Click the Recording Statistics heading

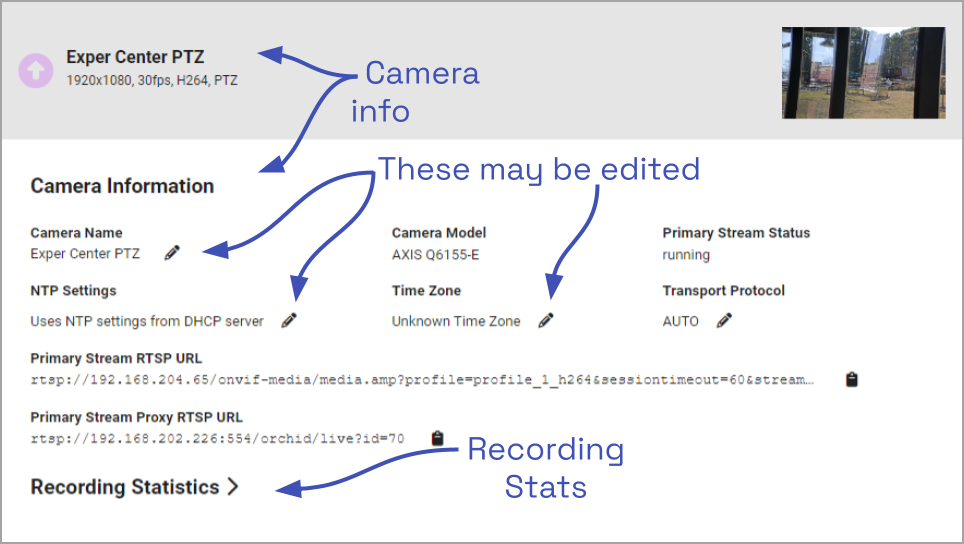point(125,487)
